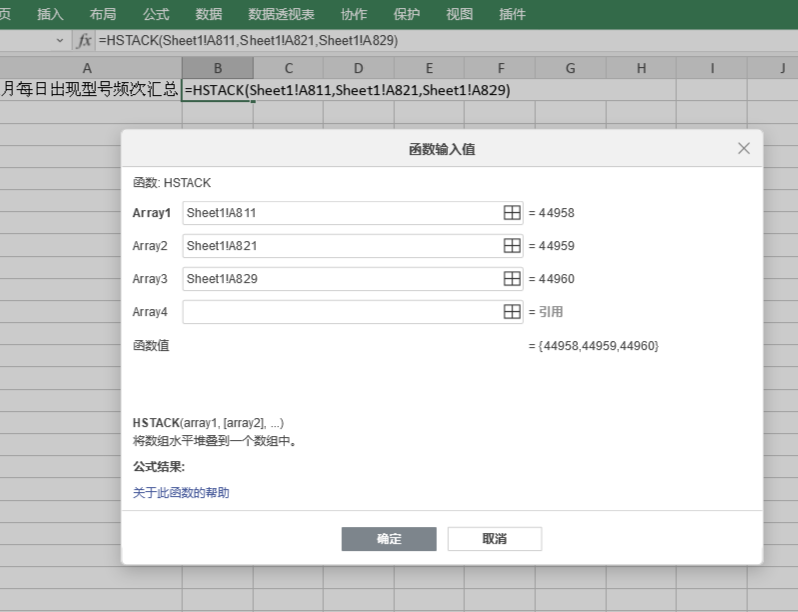Open the 数据透视表 tab
Screen dimensions: 798x612
point(281,14)
